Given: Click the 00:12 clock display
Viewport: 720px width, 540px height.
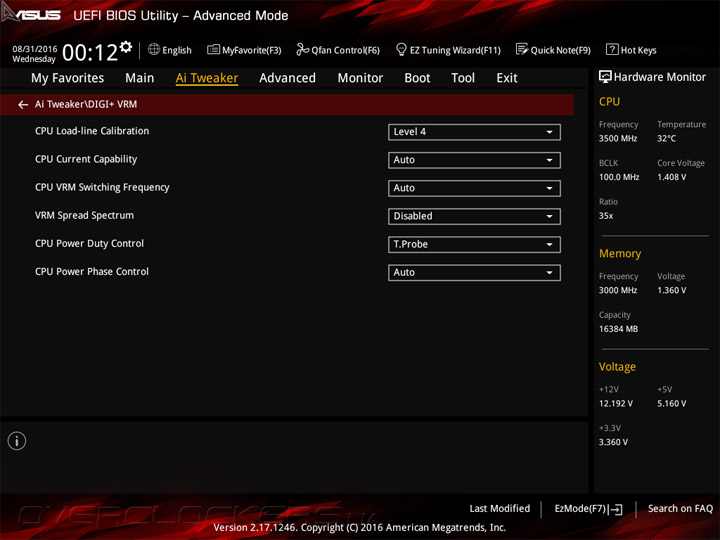Looking at the screenshot, I should click(90, 52).
